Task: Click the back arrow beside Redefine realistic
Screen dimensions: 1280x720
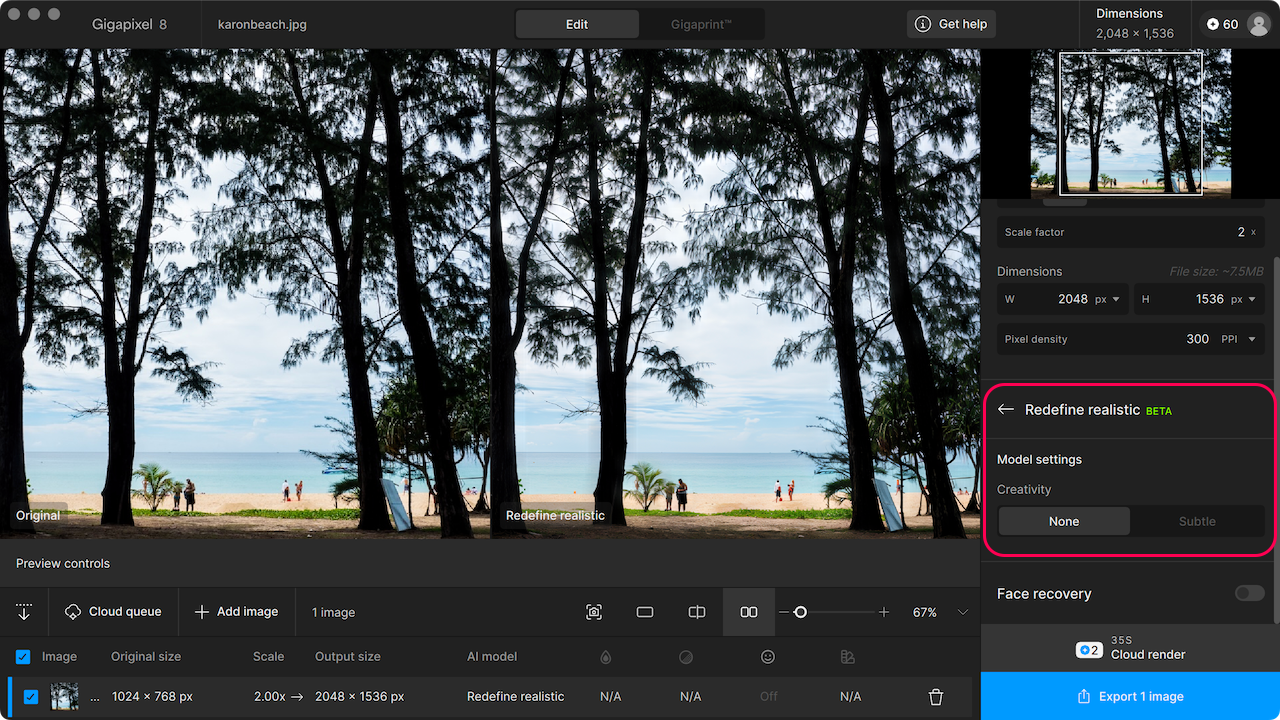Action: point(1006,410)
